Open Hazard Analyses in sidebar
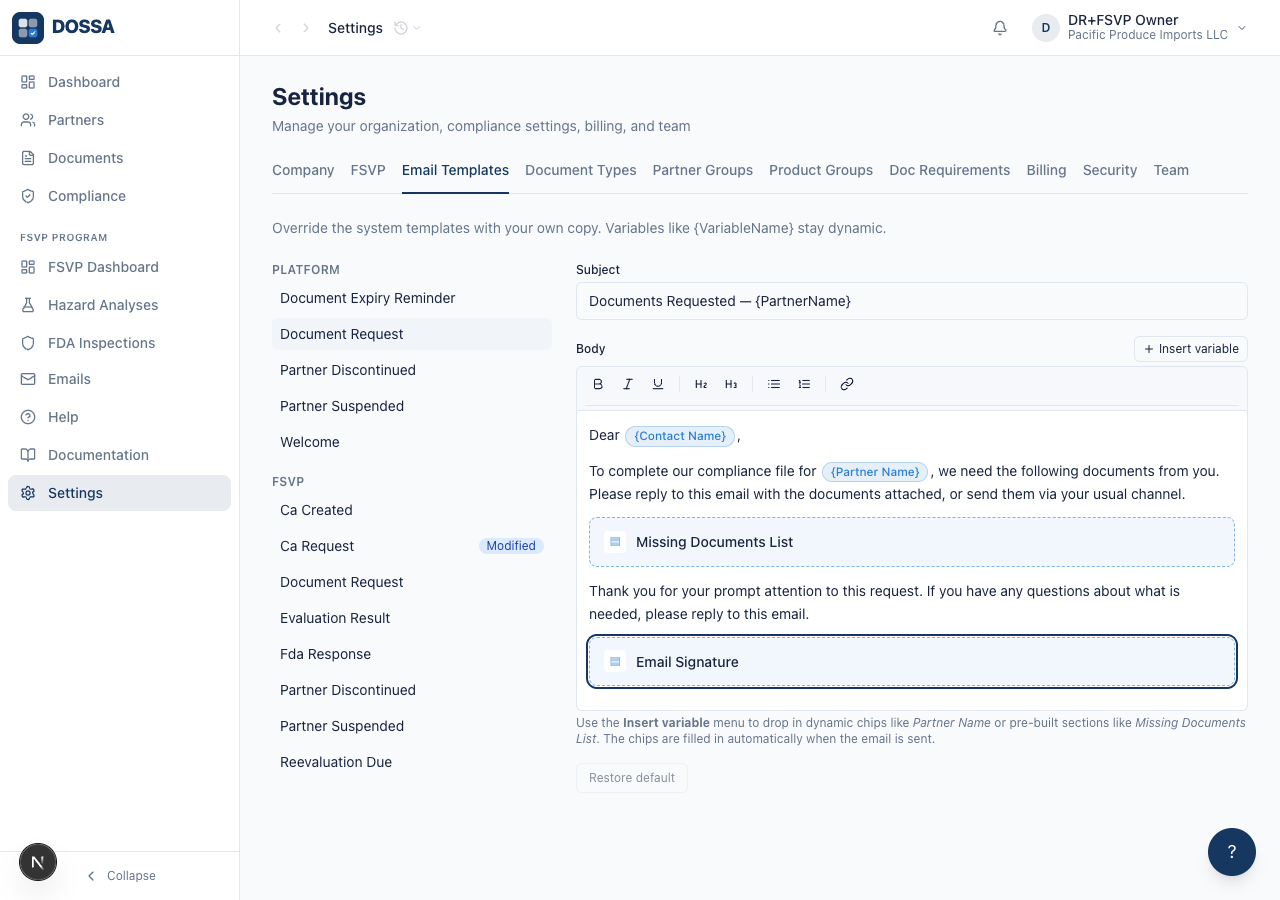1280x900 pixels. pyautogui.click(x=120, y=305)
